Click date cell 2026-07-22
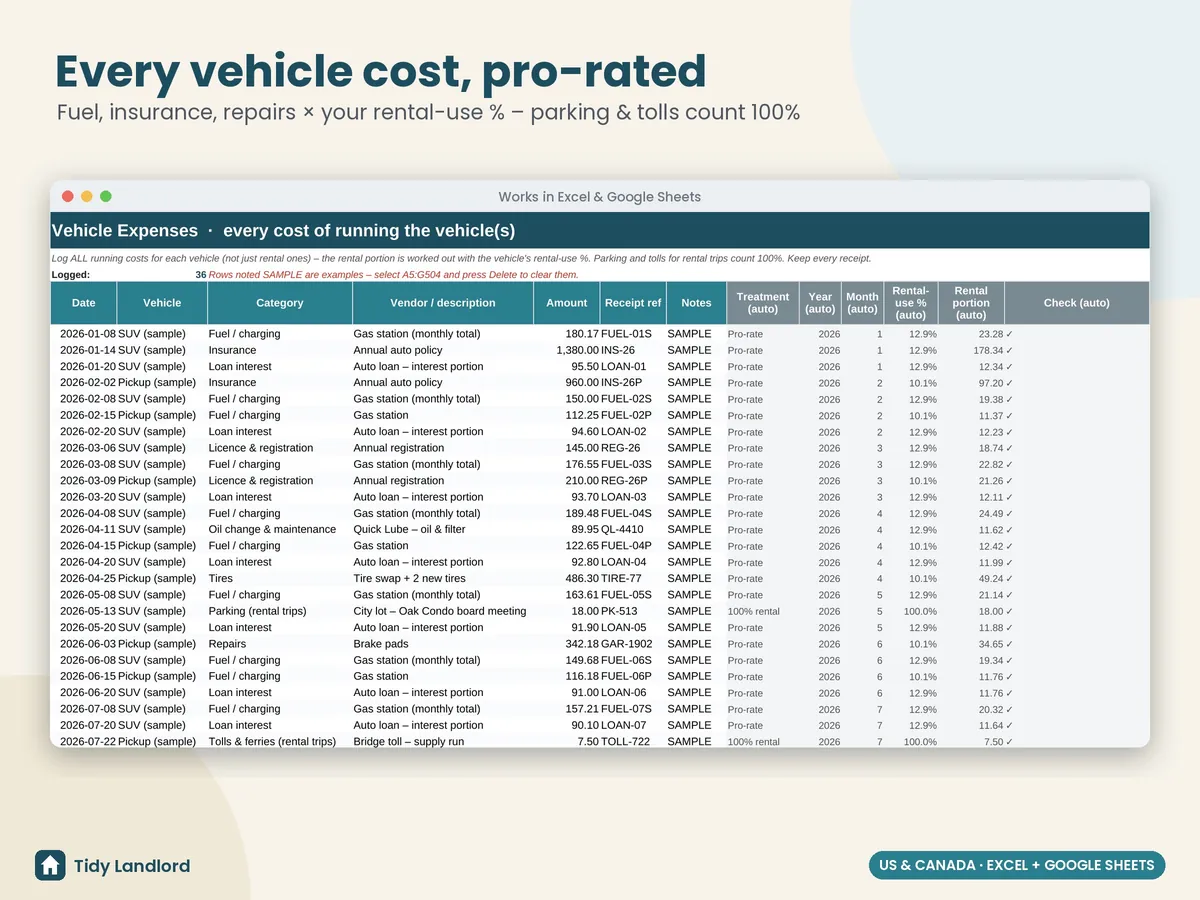This screenshot has height=900, width=1200. pyautogui.click(x=87, y=742)
